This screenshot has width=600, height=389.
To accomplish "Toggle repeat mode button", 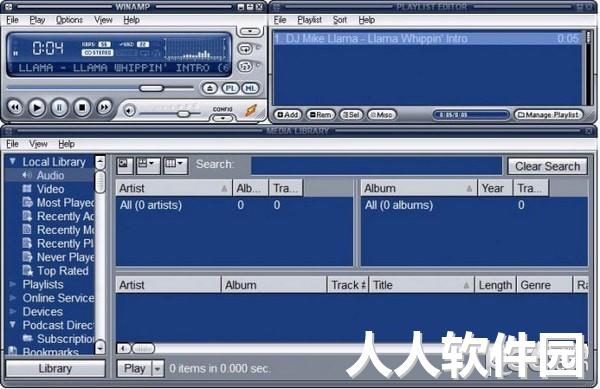I will click(x=245, y=49).
